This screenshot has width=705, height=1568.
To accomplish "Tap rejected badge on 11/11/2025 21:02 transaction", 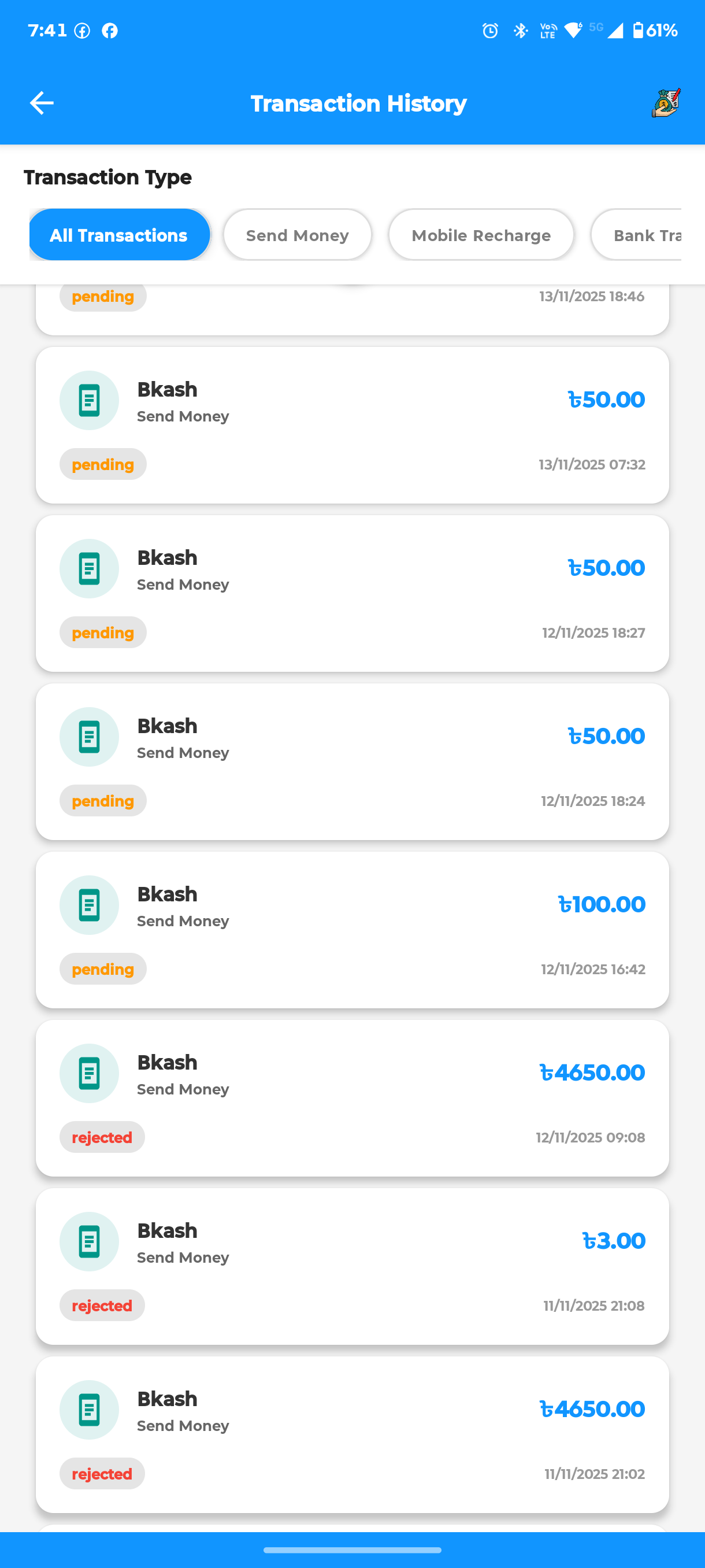I will tap(102, 1474).
